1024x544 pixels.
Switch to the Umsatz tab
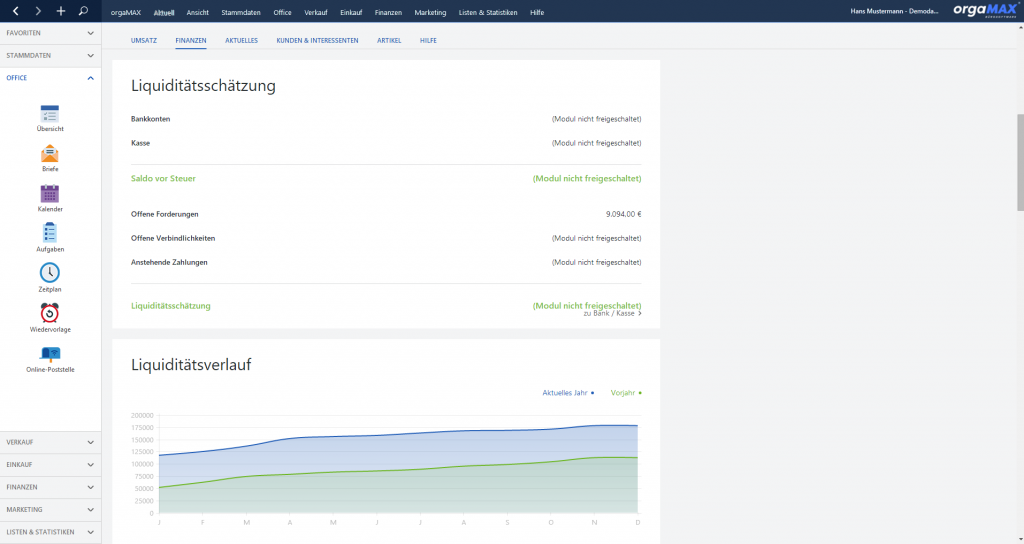tap(144, 40)
